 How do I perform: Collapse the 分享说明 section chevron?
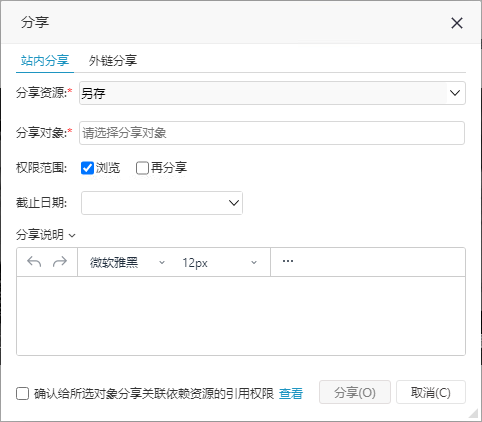click(x=72, y=236)
